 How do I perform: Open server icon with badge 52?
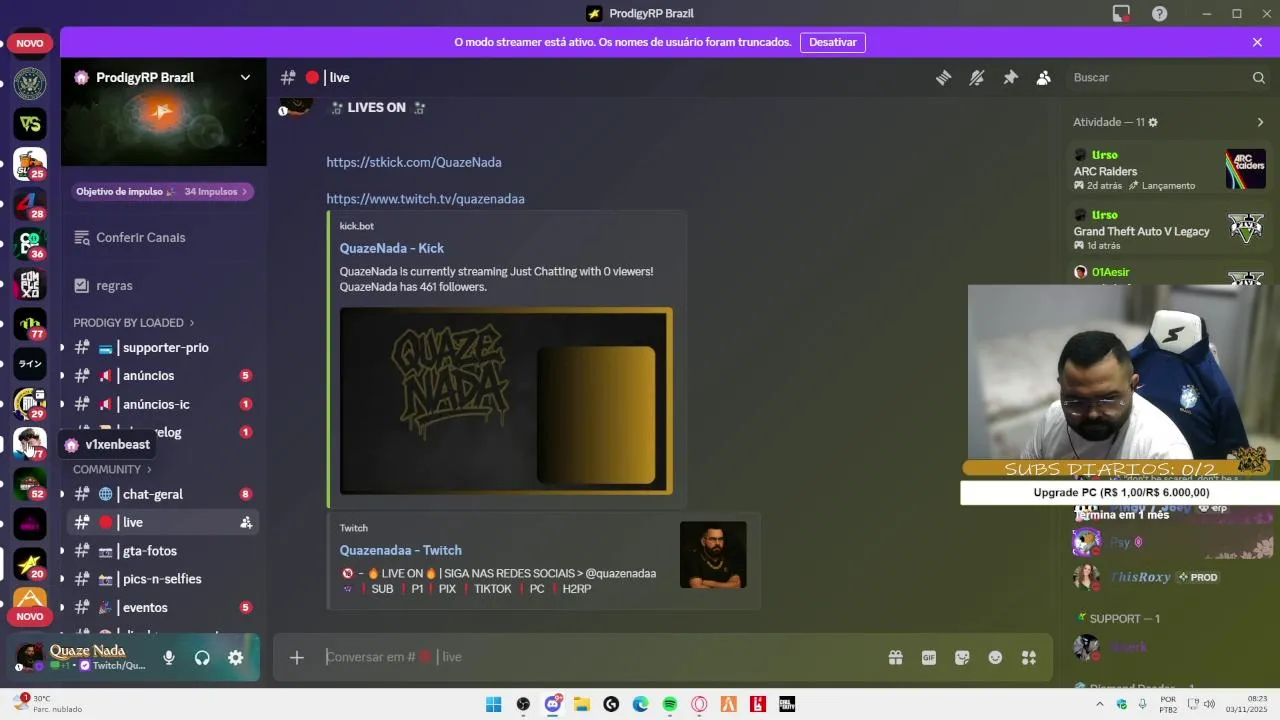pos(30,484)
